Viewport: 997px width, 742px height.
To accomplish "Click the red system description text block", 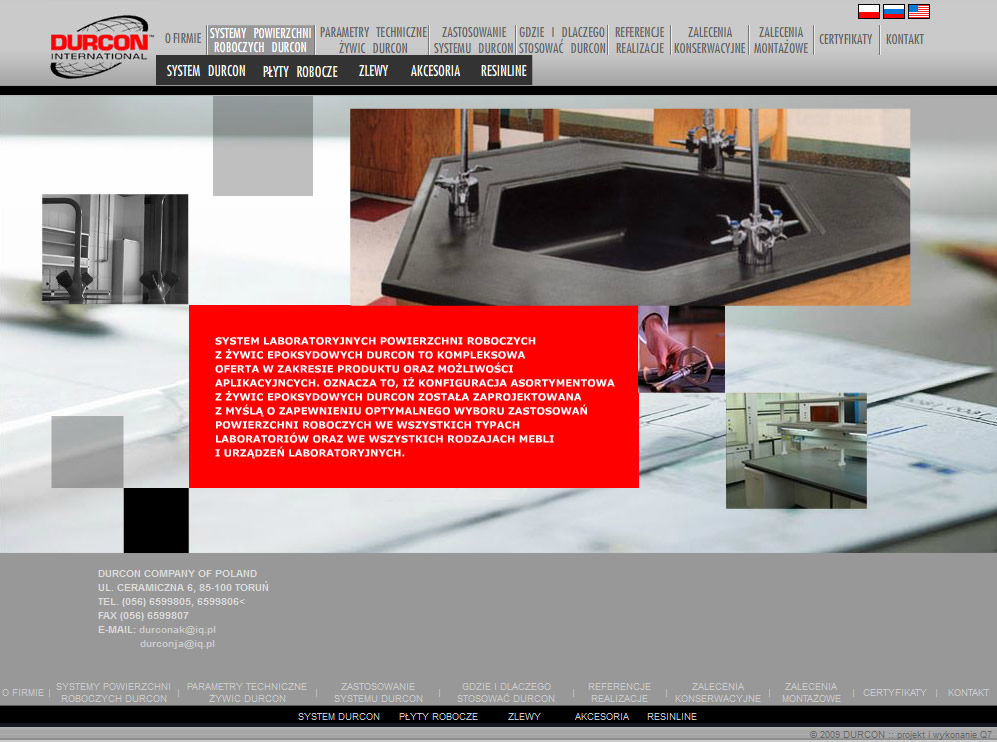I will 415,397.
